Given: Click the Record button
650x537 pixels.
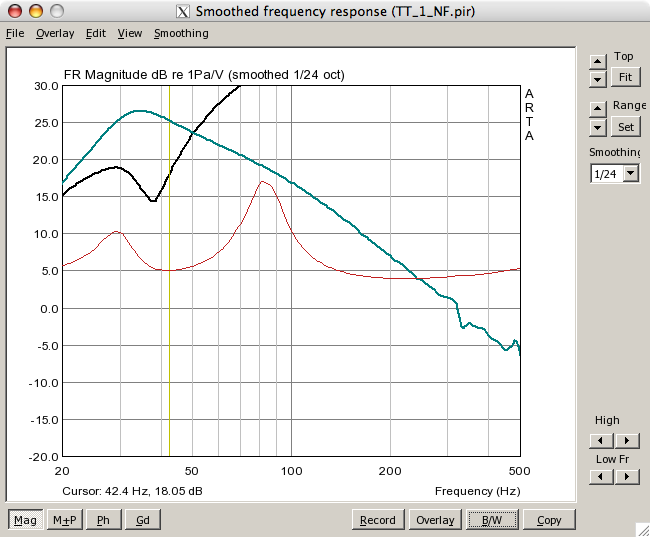Looking at the screenshot, I should pos(378,520).
